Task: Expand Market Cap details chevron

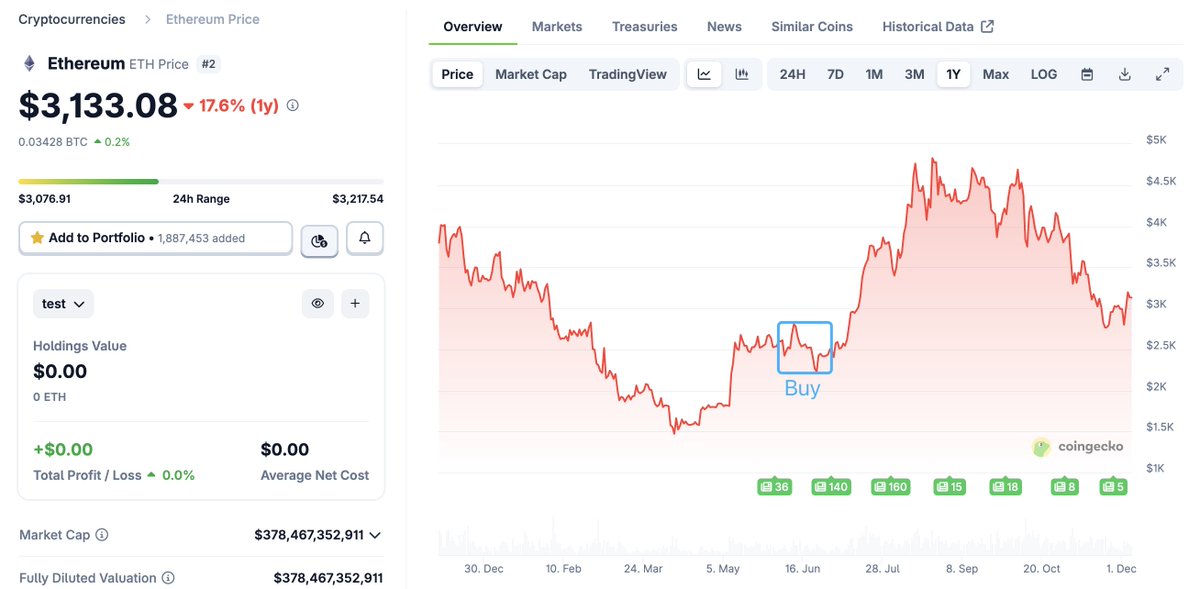Action: click(x=375, y=535)
